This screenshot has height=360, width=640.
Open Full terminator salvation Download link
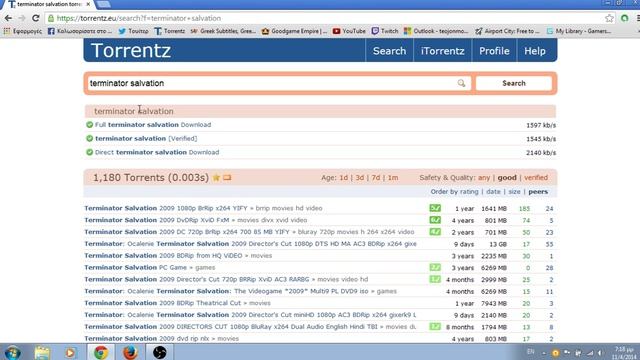tap(153, 125)
